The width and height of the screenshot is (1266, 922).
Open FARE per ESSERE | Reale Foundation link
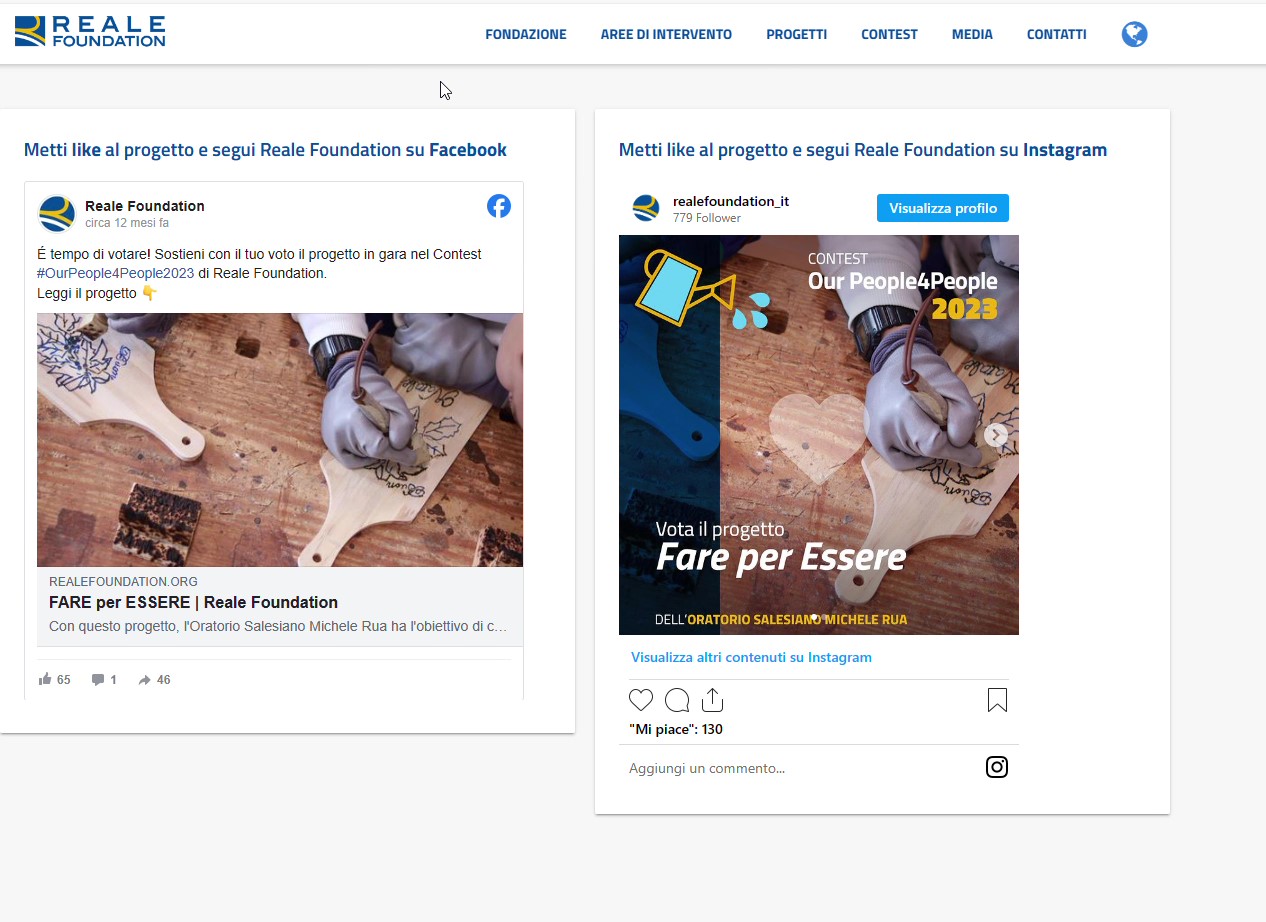(193, 602)
